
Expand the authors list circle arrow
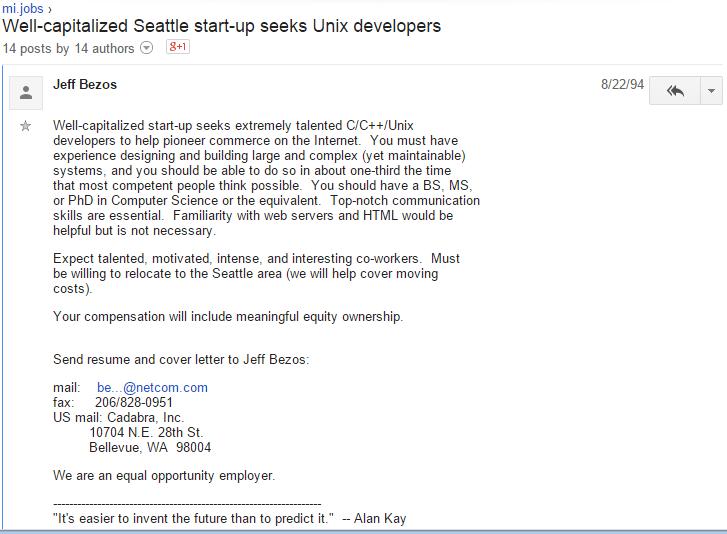click(x=148, y=48)
